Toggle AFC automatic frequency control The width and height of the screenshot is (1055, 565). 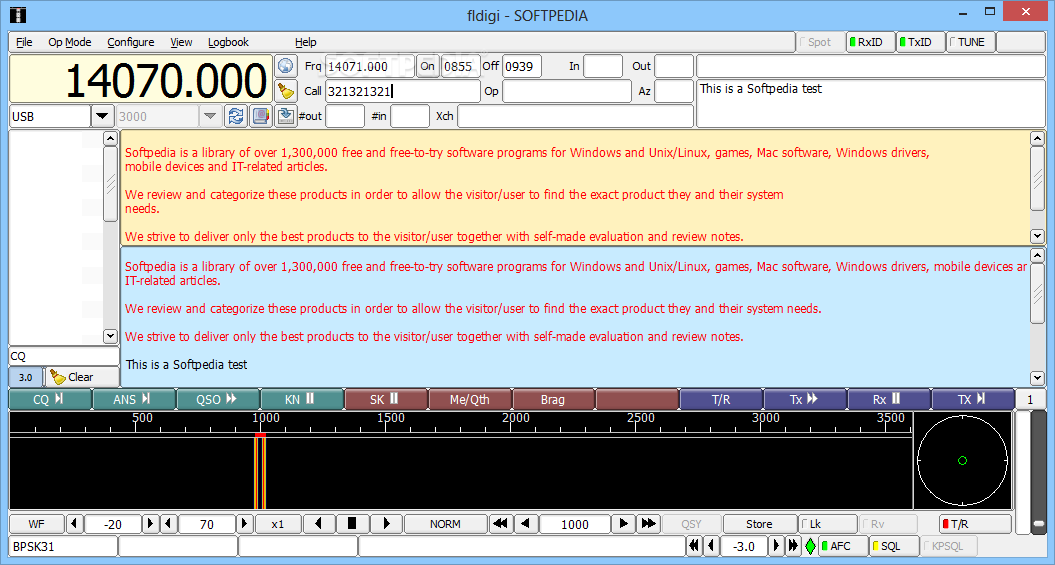pyautogui.click(x=843, y=546)
